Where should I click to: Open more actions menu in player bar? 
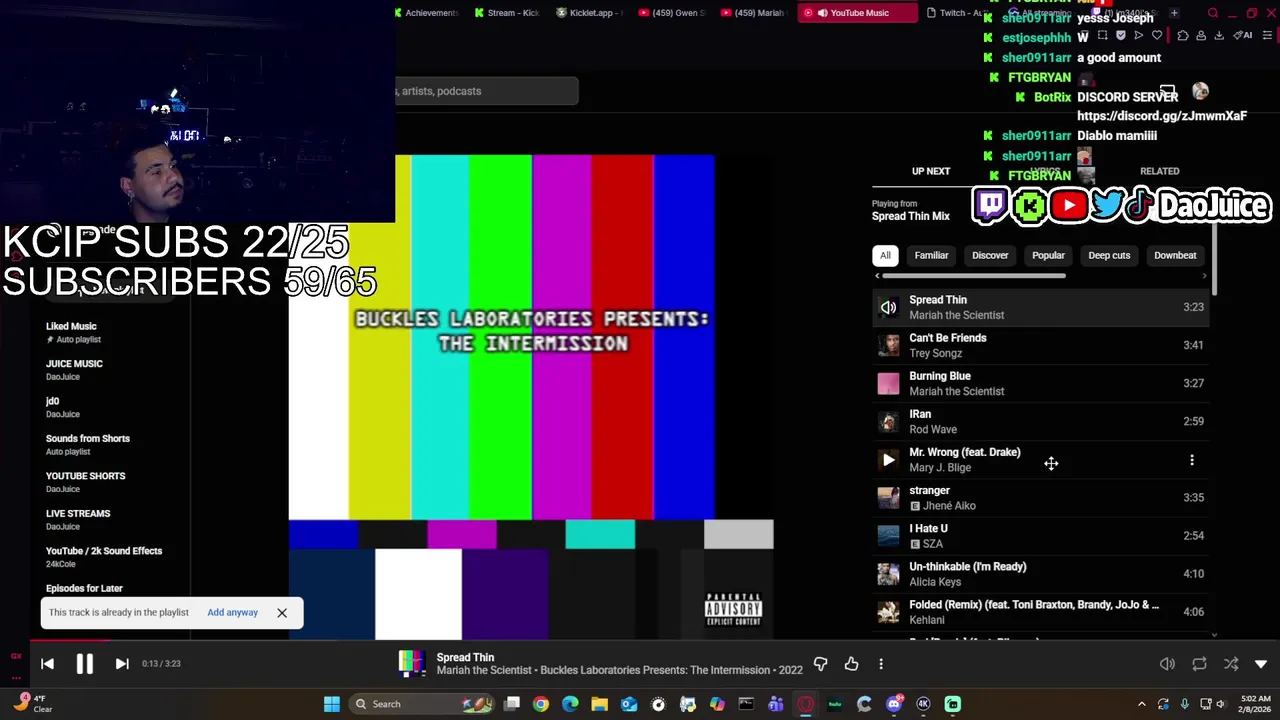click(881, 664)
